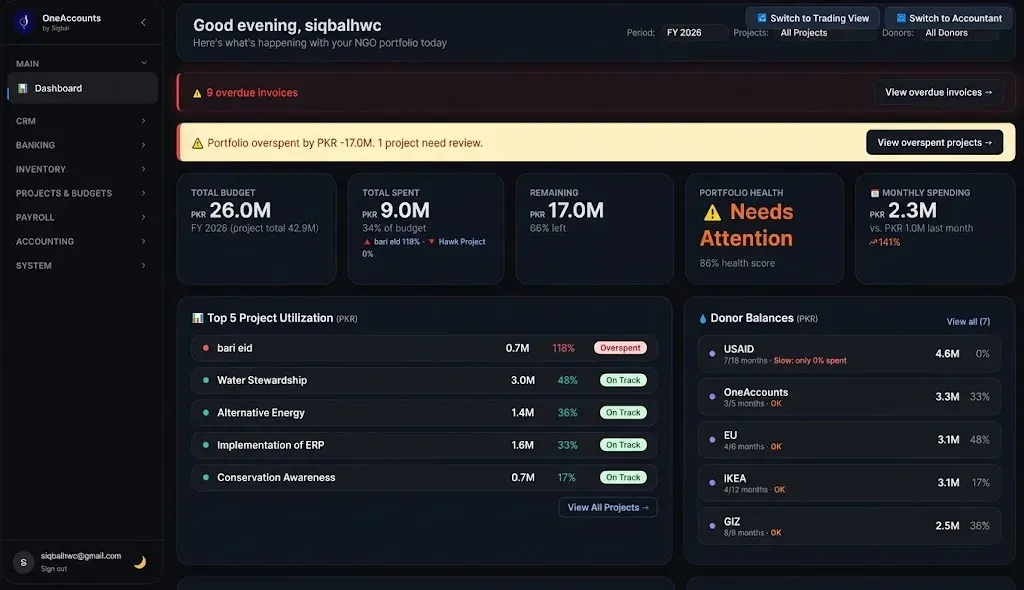The image size is (1024, 590).
Task: Click the green dot beside Water Stewardship
Action: pyautogui.click(x=206, y=380)
